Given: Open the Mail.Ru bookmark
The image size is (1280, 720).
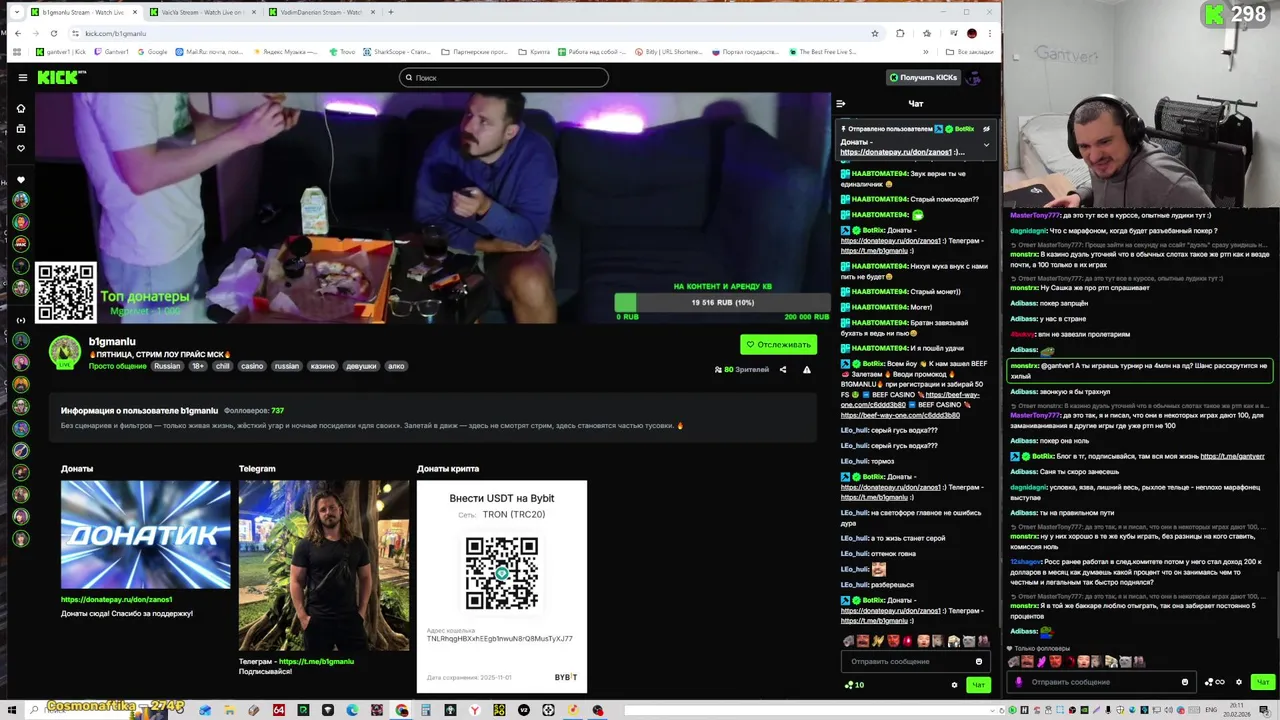Looking at the screenshot, I should click(208, 51).
